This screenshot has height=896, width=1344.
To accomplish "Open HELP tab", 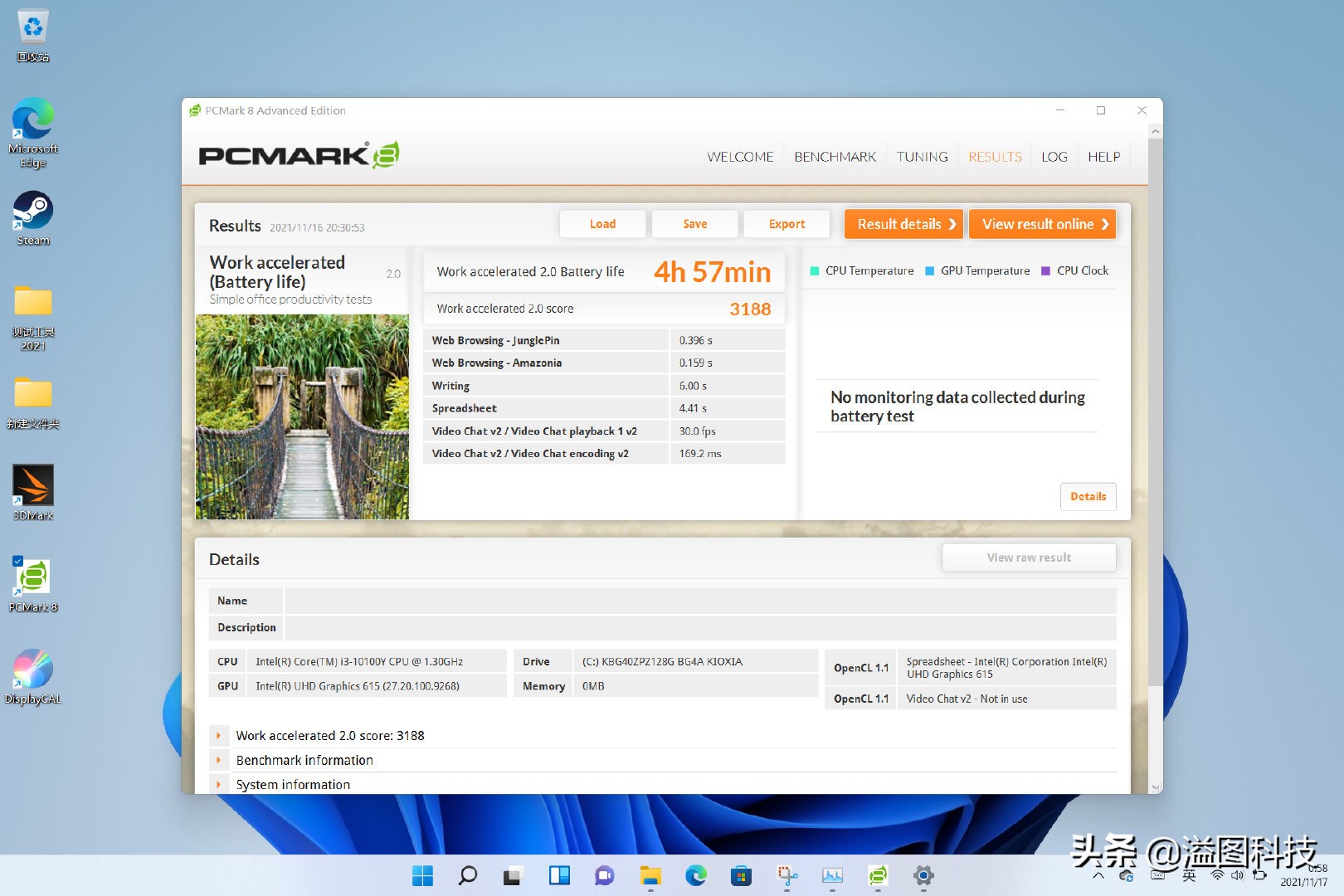I will (x=1103, y=157).
